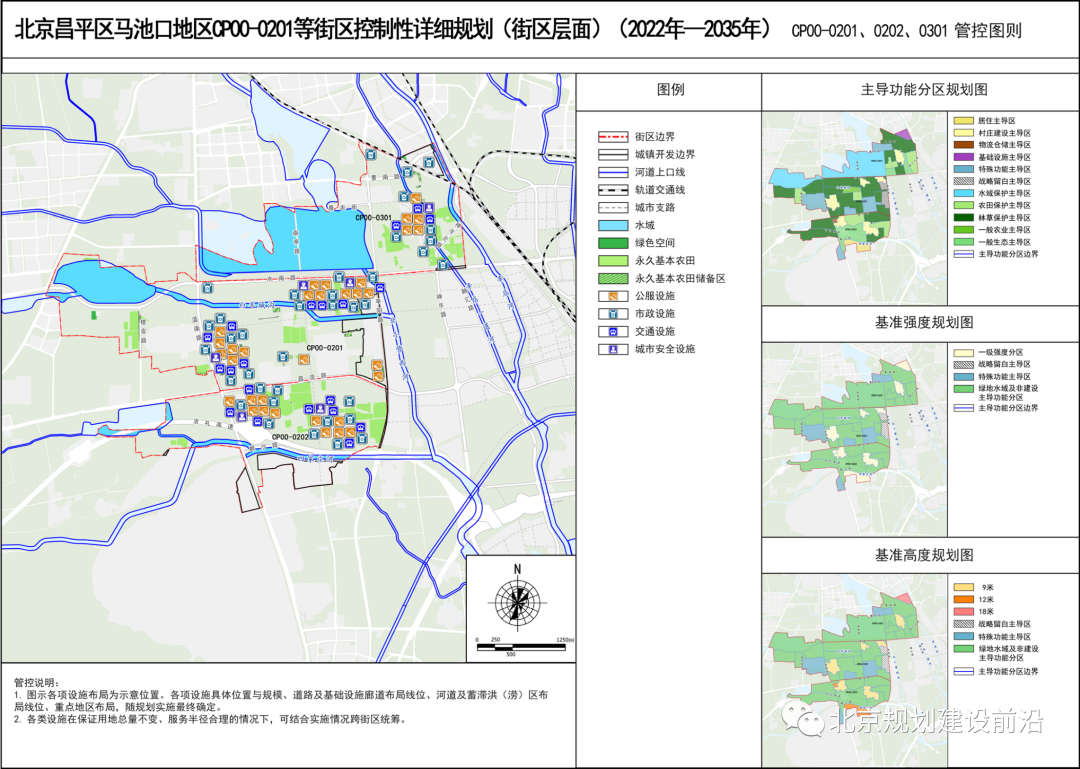The height and width of the screenshot is (769, 1080).
Task: Click the 水域 light blue legend swatch
Action: point(611,226)
